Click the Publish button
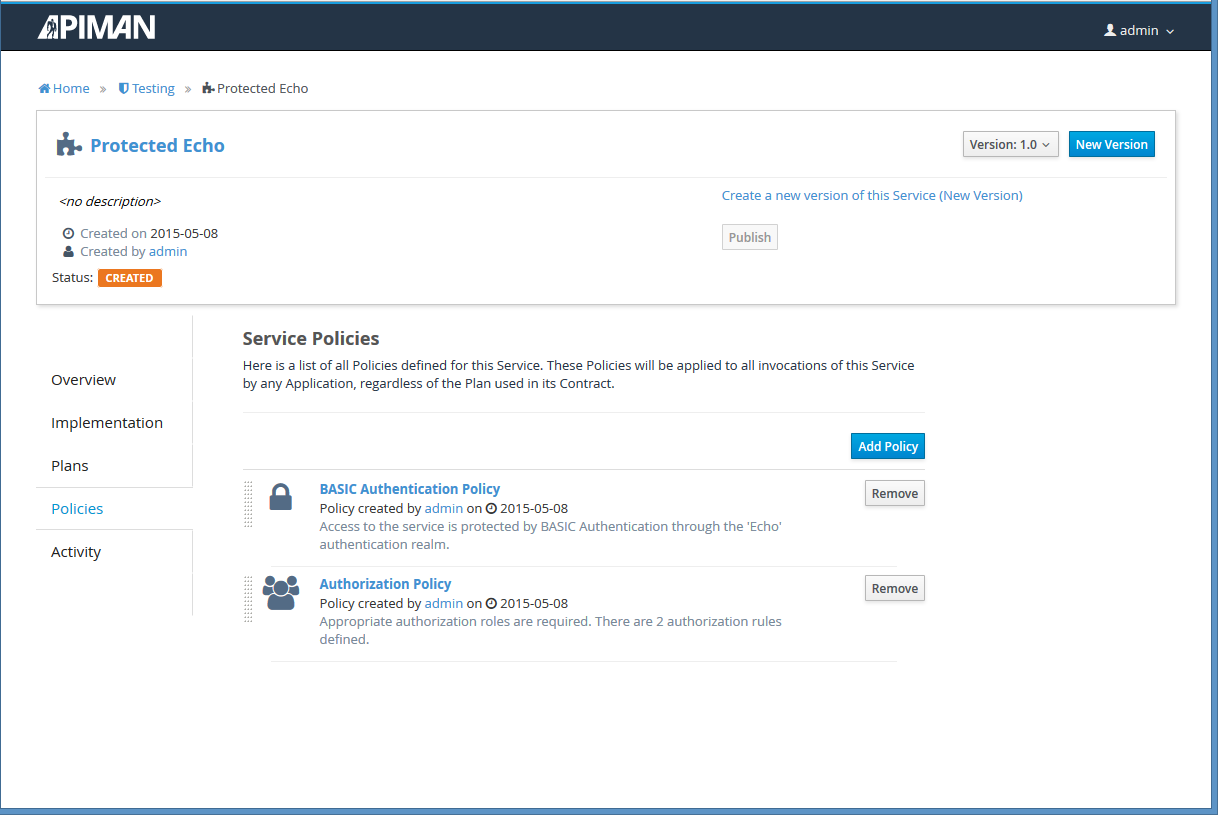Image resolution: width=1218 pixels, height=815 pixels. 750,237
